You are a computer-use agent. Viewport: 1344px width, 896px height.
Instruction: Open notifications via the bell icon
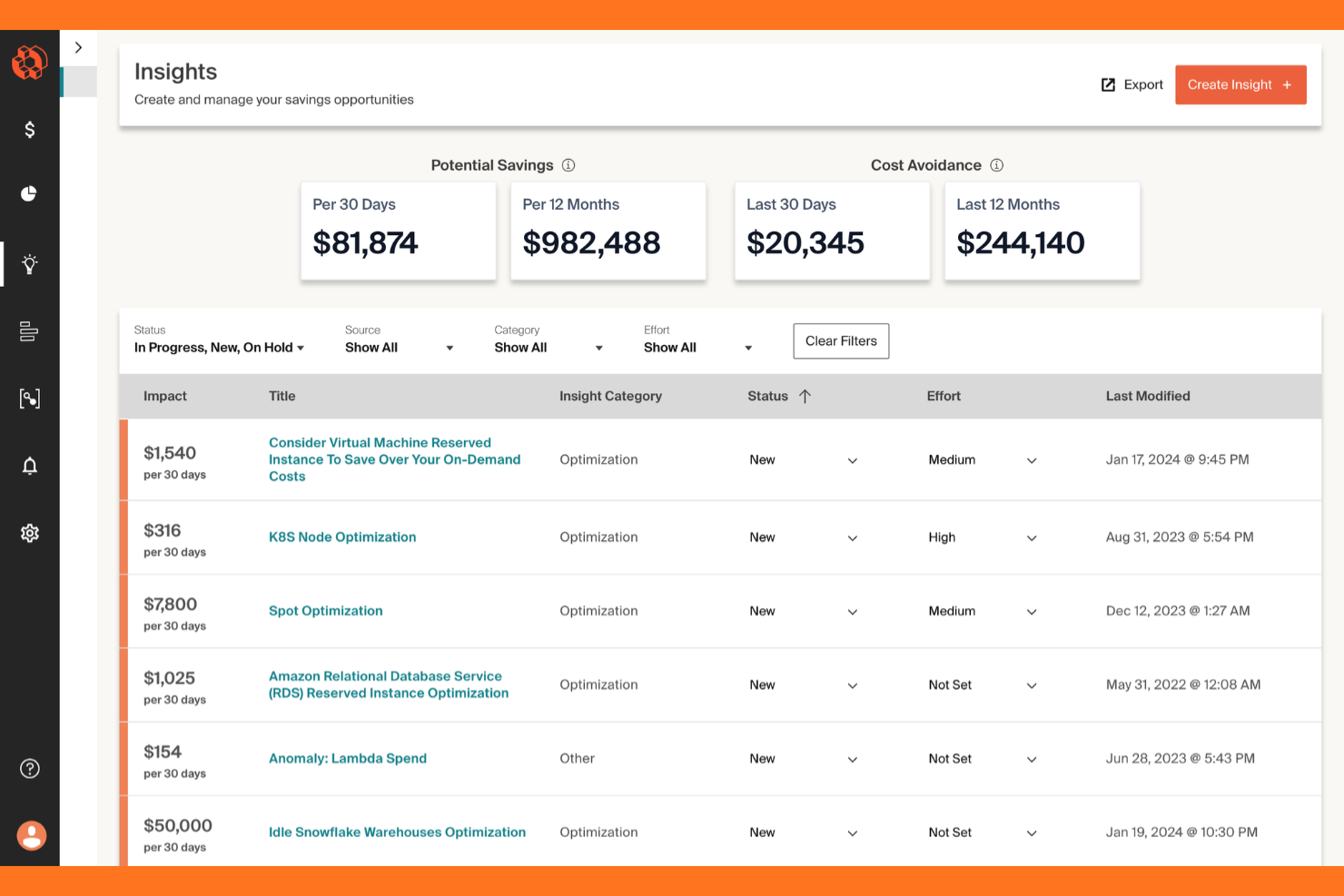point(30,465)
